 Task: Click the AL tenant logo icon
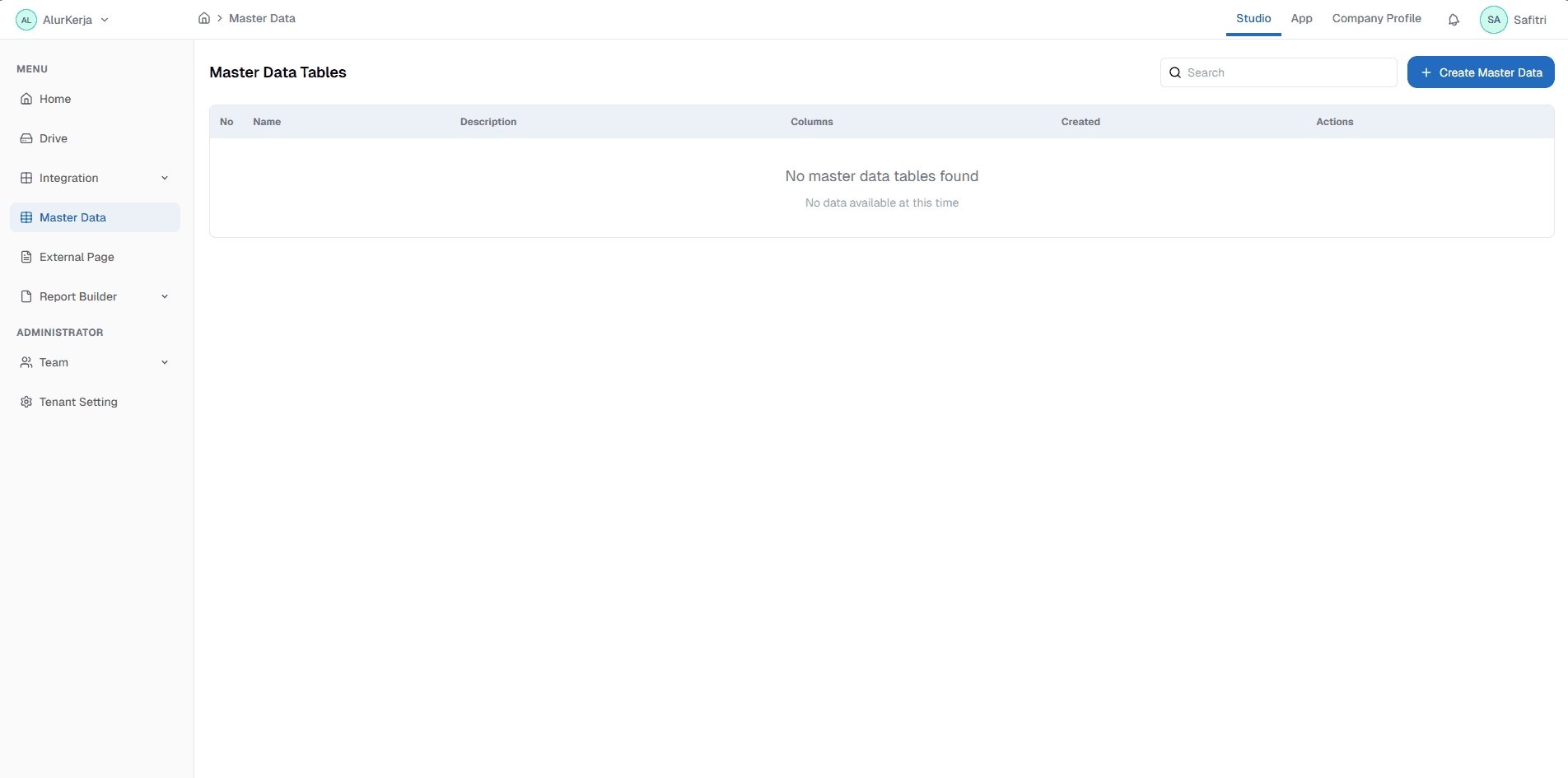pyautogui.click(x=26, y=20)
